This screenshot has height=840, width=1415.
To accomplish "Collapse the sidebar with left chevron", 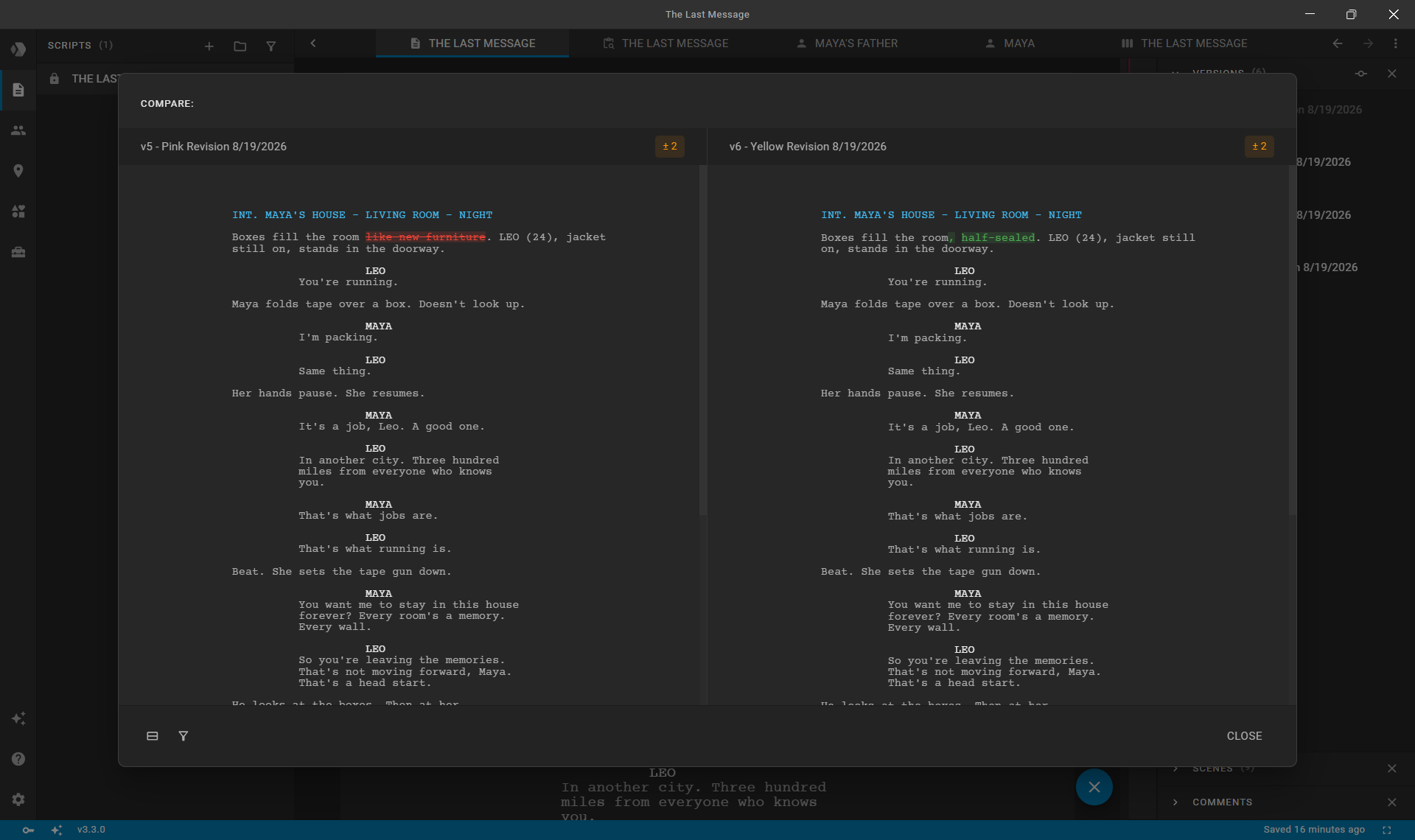I will coord(313,43).
